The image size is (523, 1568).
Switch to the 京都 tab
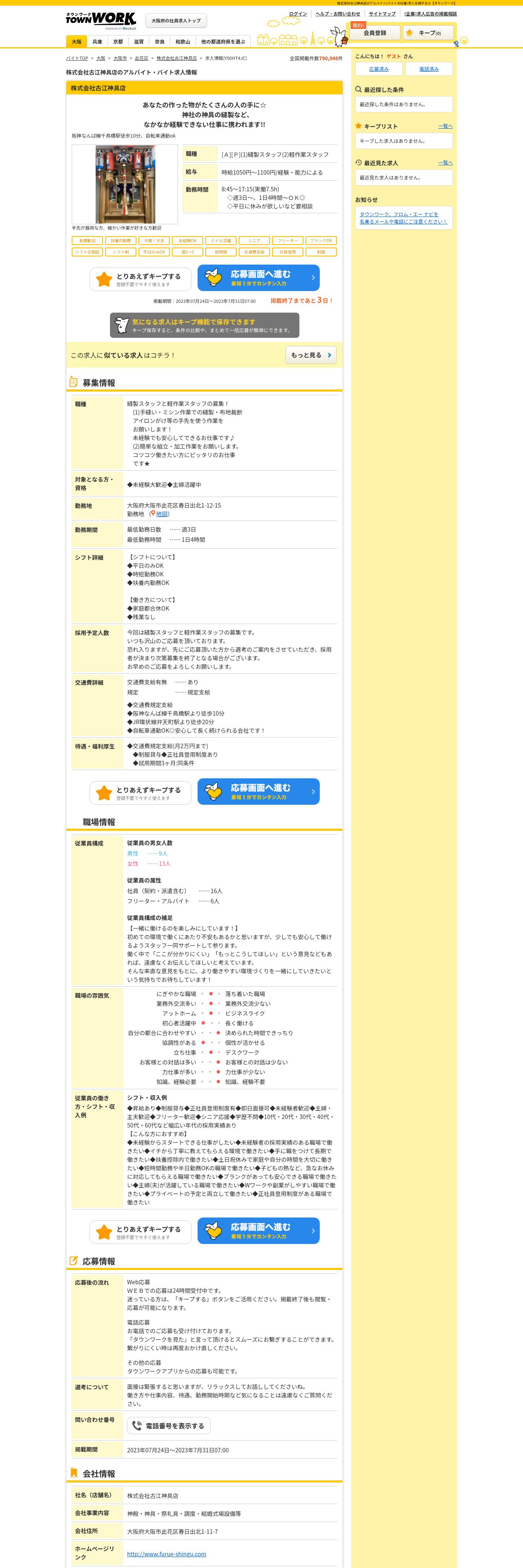click(118, 42)
